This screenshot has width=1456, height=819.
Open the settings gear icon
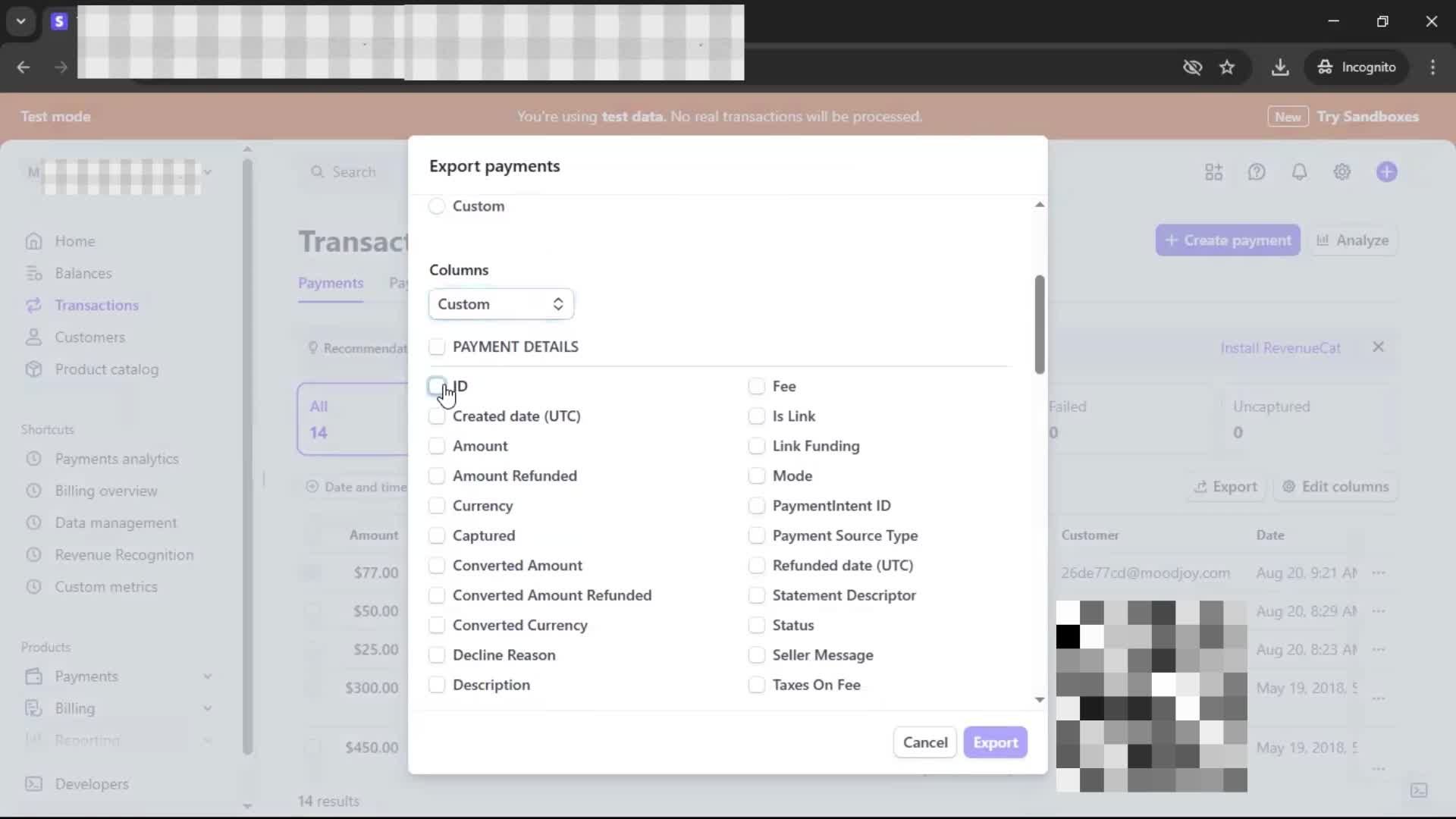point(1341,172)
